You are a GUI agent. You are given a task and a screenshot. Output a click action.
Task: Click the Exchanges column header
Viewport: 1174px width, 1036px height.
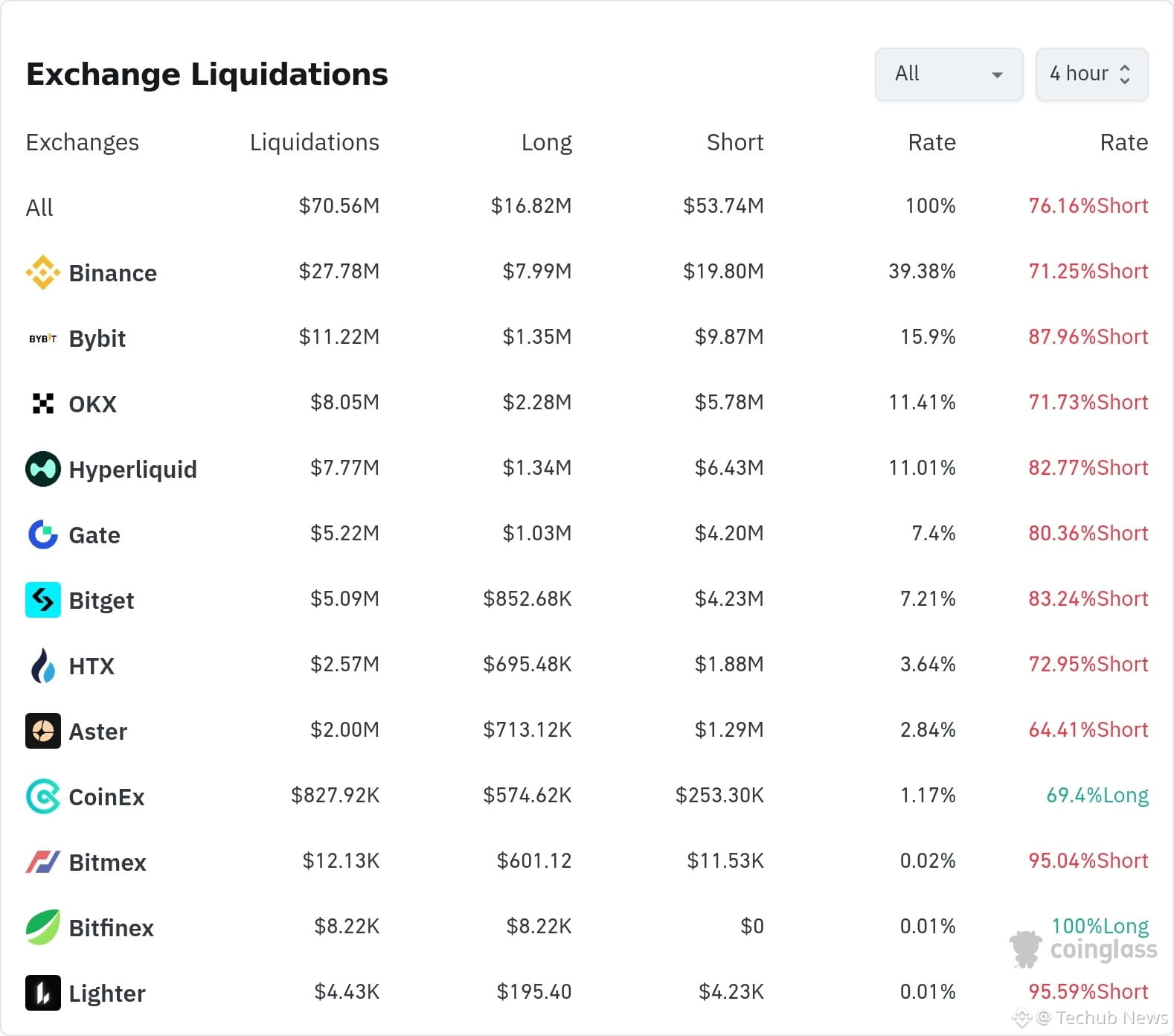82,142
